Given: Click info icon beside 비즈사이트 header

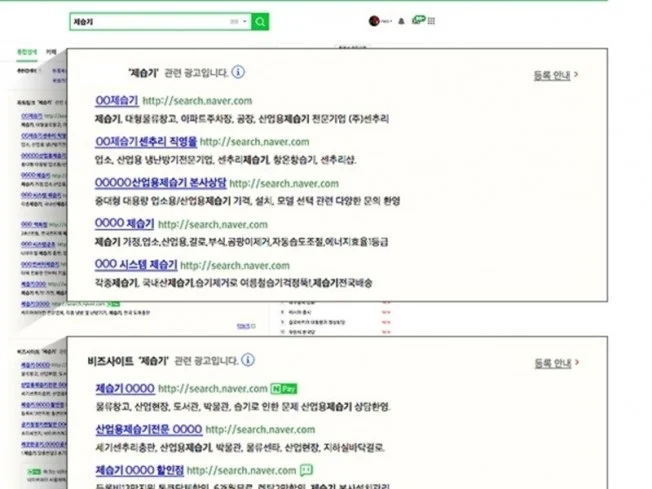Looking at the screenshot, I should coord(248,360).
